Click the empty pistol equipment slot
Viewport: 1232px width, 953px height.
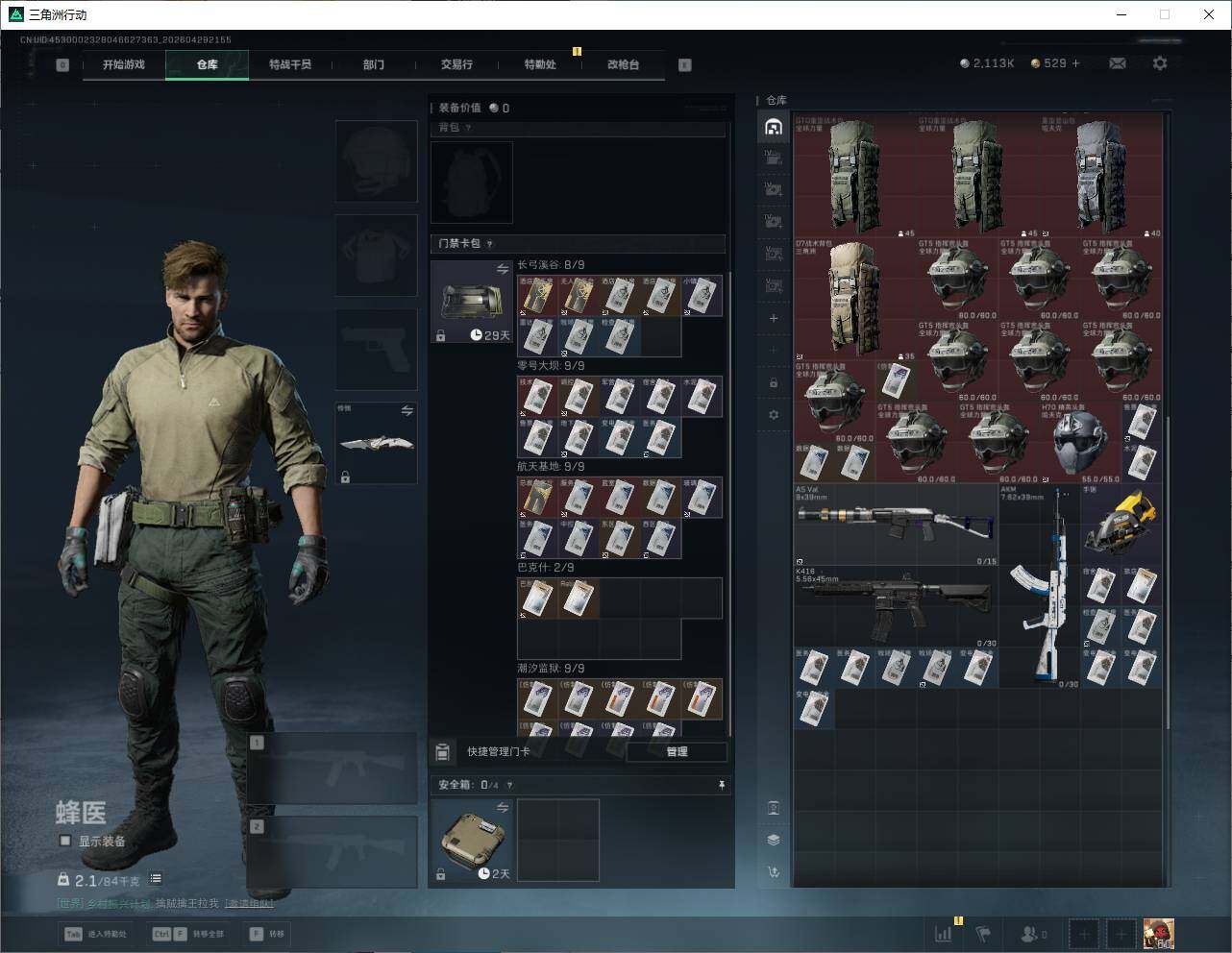tap(376, 349)
